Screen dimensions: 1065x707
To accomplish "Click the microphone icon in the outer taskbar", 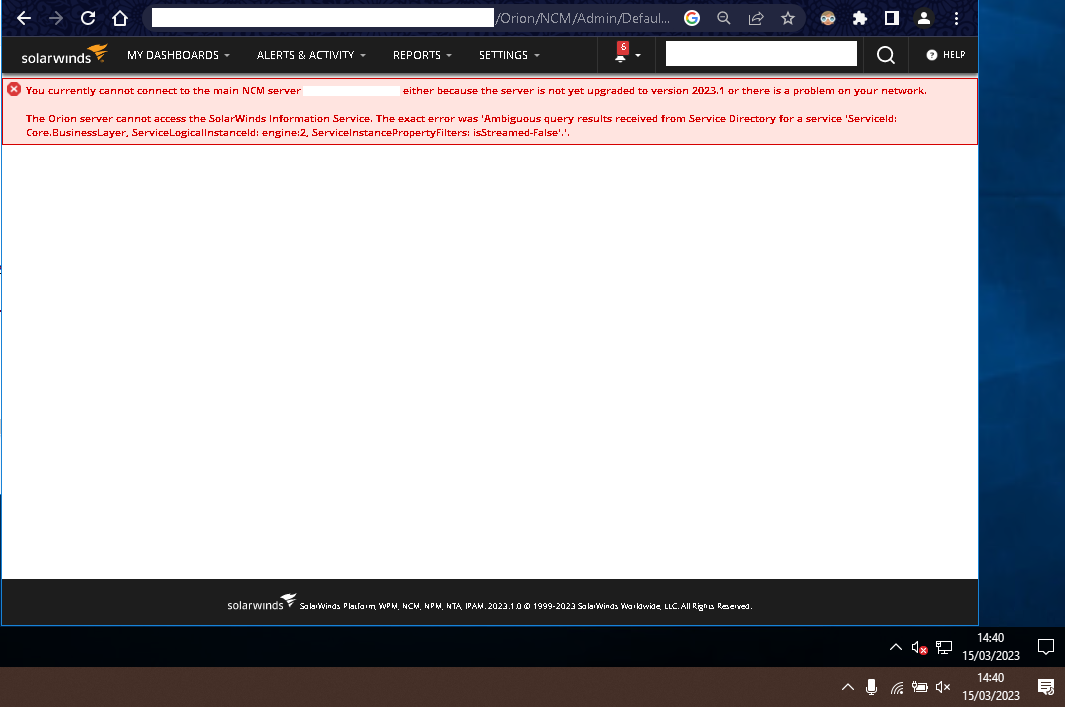I will point(871,687).
